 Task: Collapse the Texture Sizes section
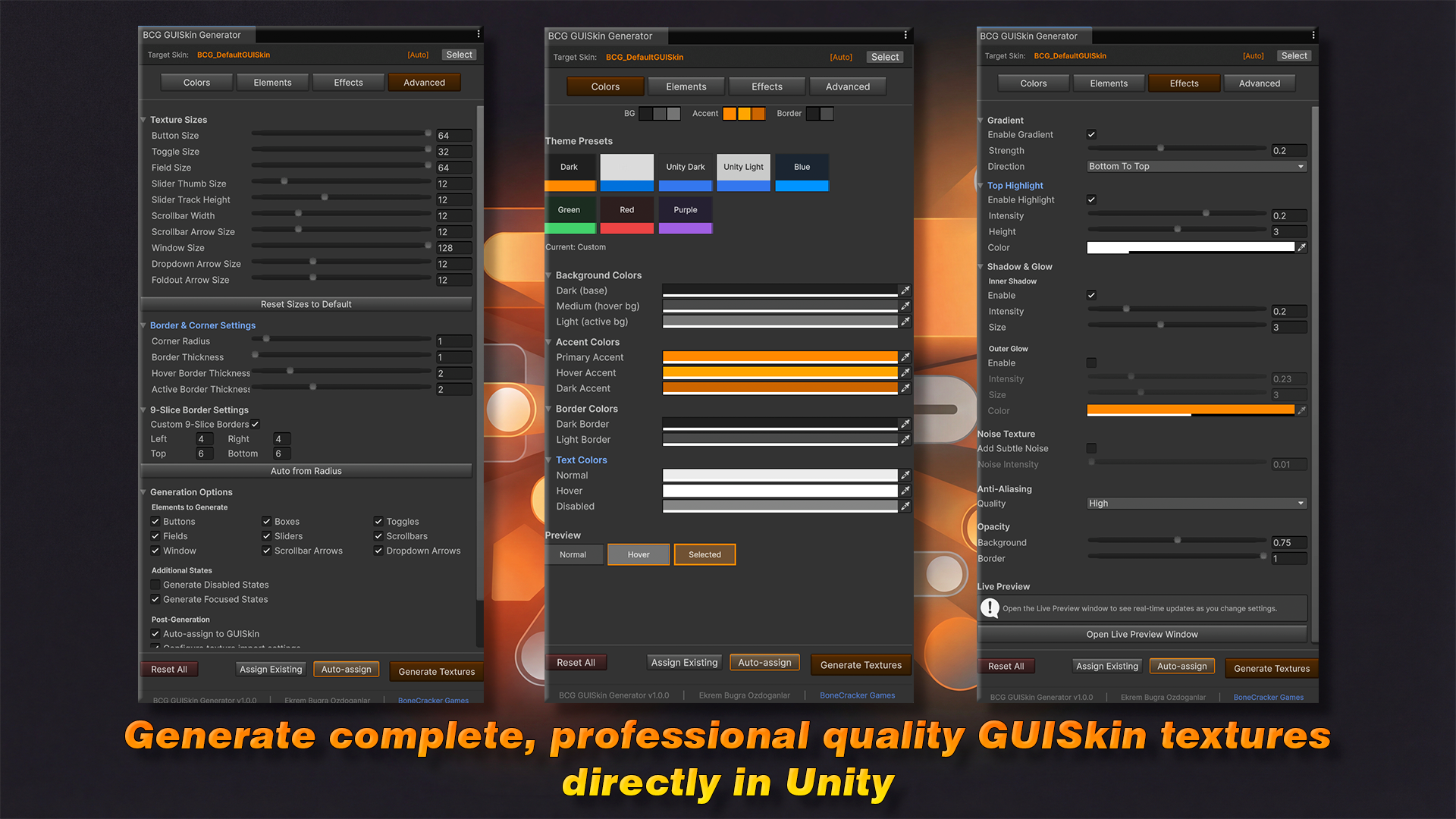pos(144,120)
